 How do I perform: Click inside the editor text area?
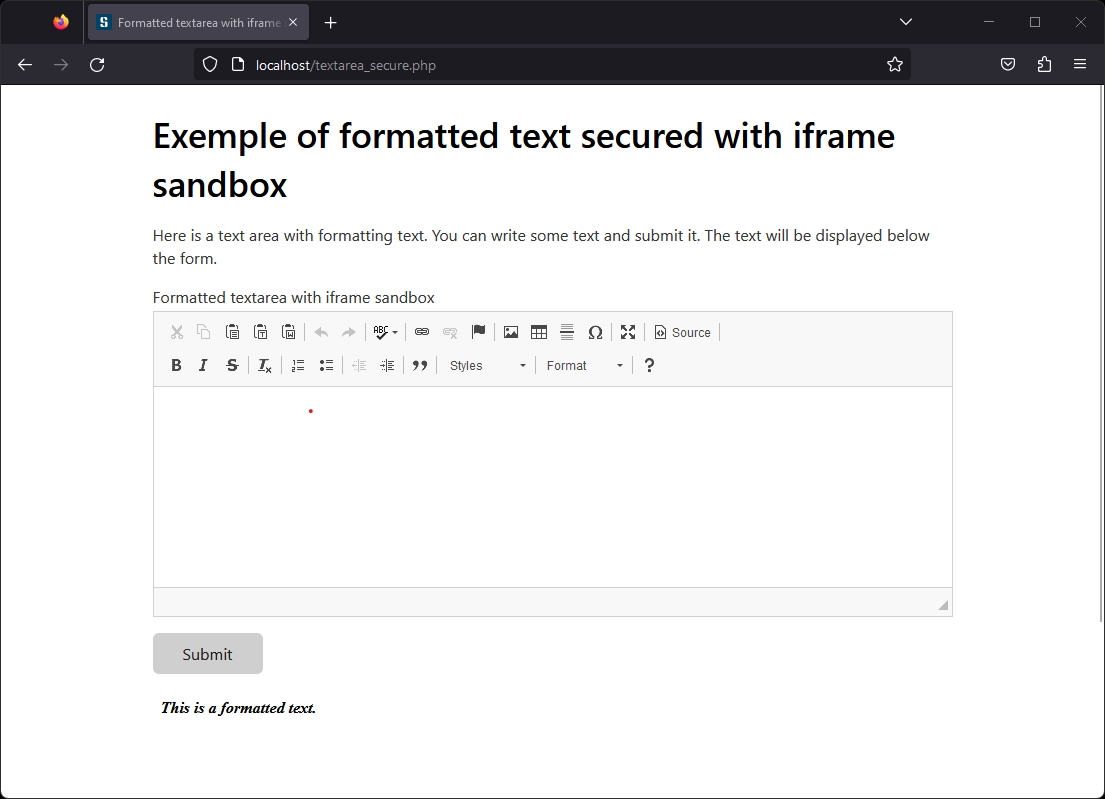pyautogui.click(x=552, y=486)
